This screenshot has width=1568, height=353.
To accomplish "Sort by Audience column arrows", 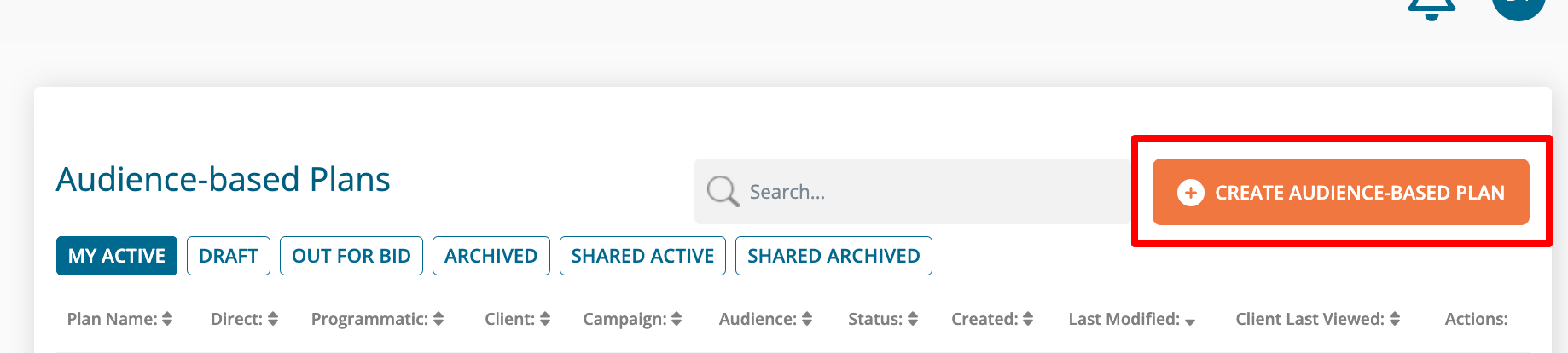I will pyautogui.click(x=807, y=319).
